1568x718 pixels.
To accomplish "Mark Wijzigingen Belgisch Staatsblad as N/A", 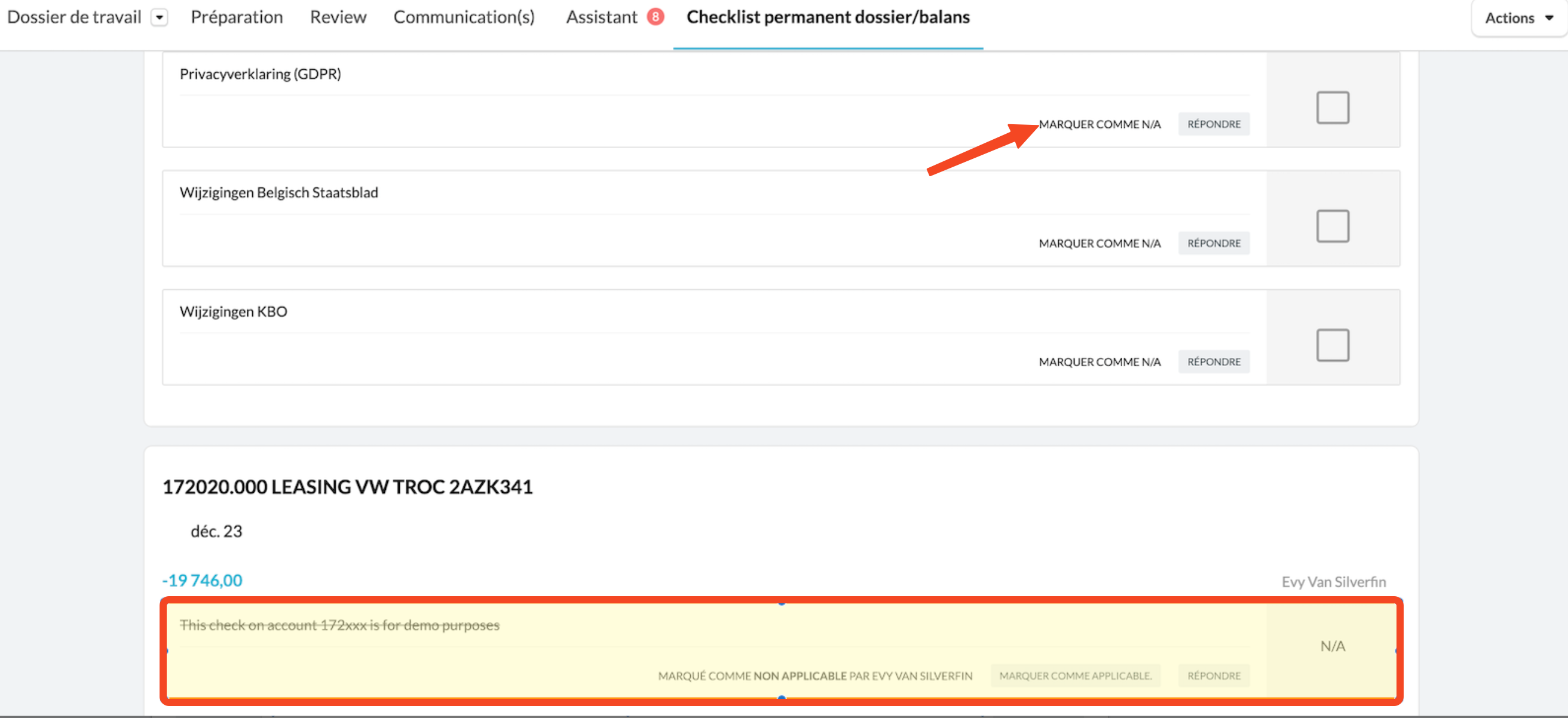I will click(x=1100, y=243).
